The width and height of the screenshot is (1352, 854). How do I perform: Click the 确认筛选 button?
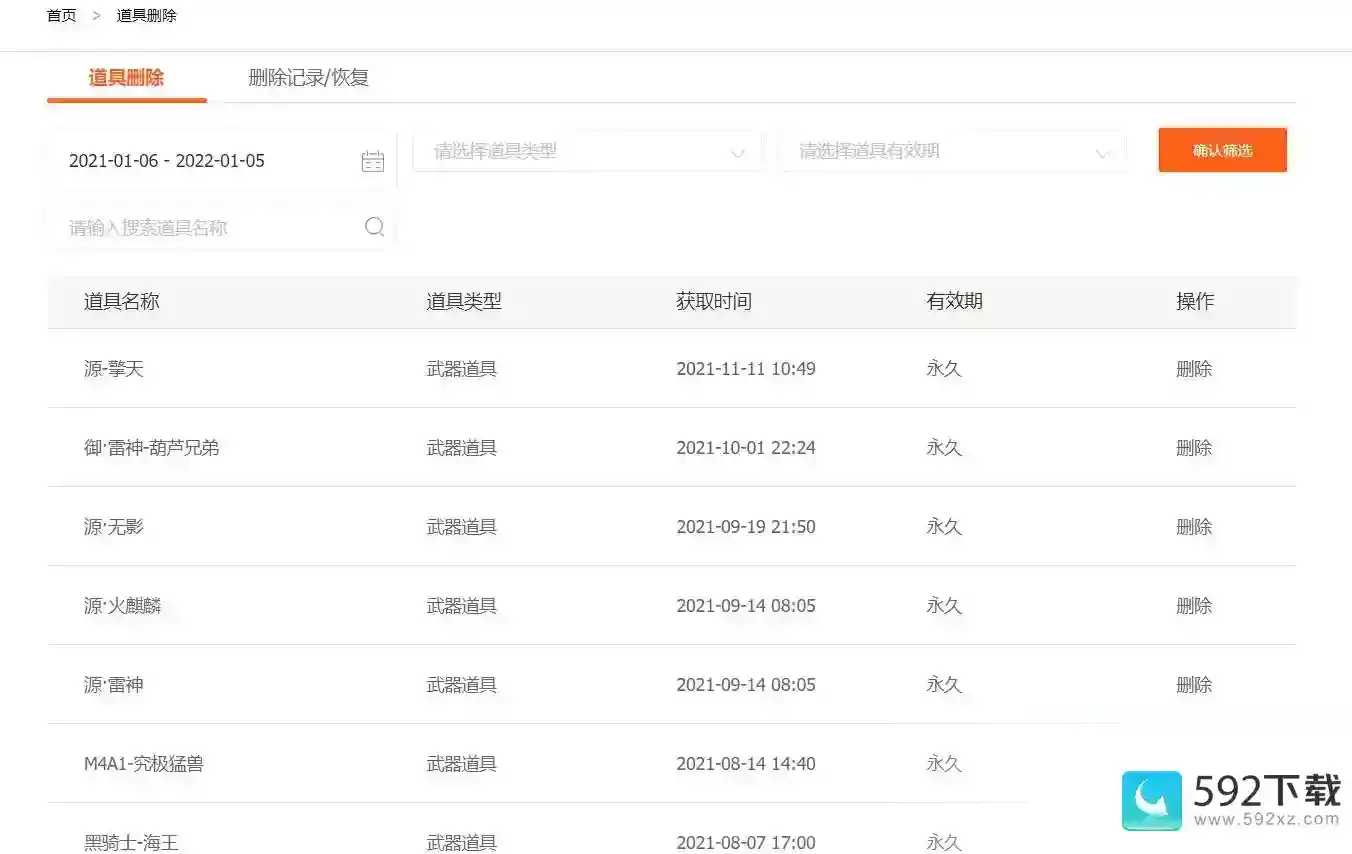point(1223,150)
